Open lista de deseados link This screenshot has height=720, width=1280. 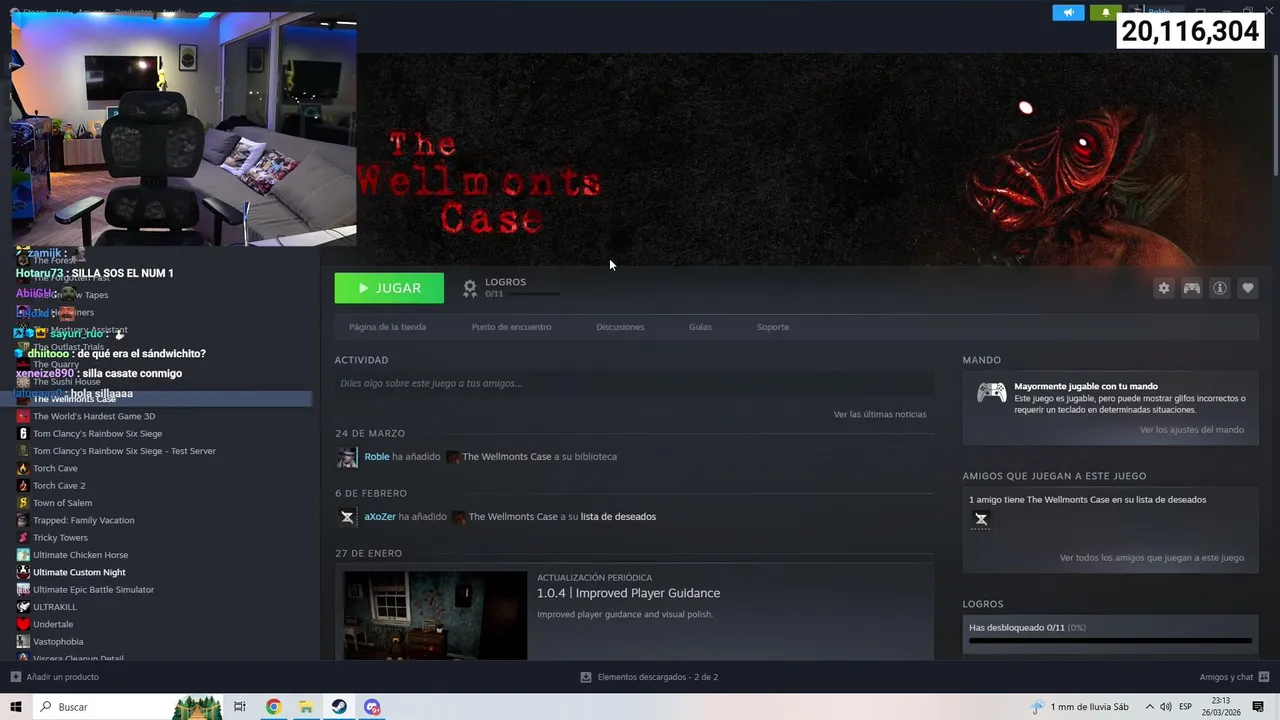(x=618, y=517)
